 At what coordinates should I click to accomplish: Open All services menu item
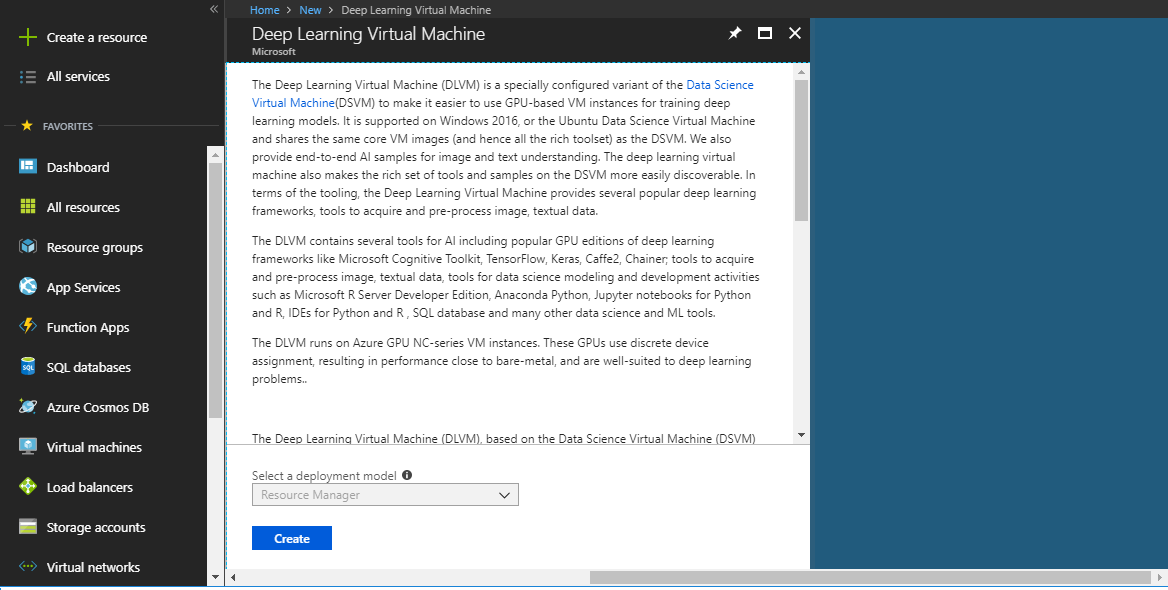78,77
